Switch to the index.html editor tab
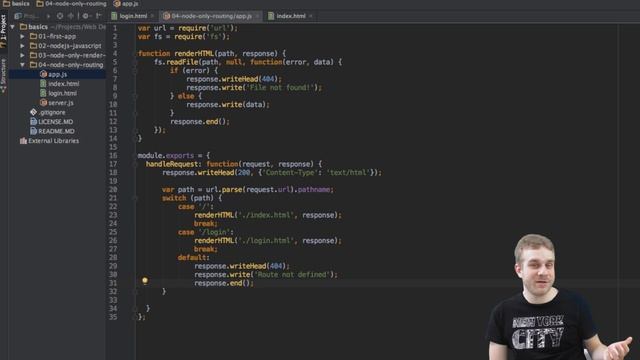Image resolution: width=640 pixels, height=360 pixels. point(291,16)
